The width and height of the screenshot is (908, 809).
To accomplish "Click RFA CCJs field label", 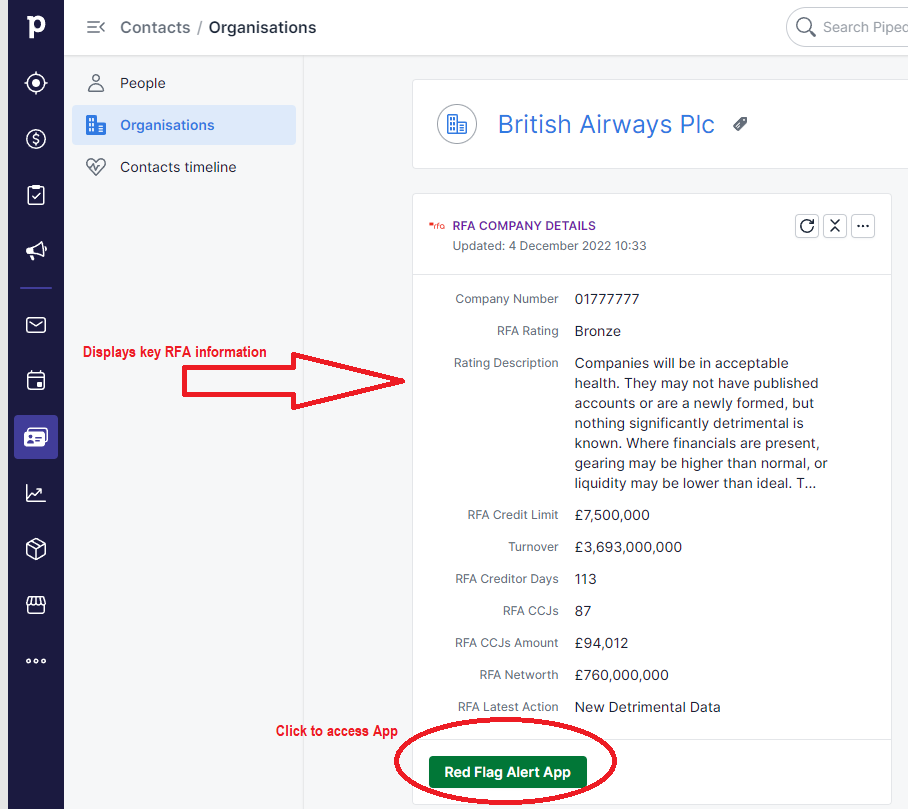I will (530, 611).
